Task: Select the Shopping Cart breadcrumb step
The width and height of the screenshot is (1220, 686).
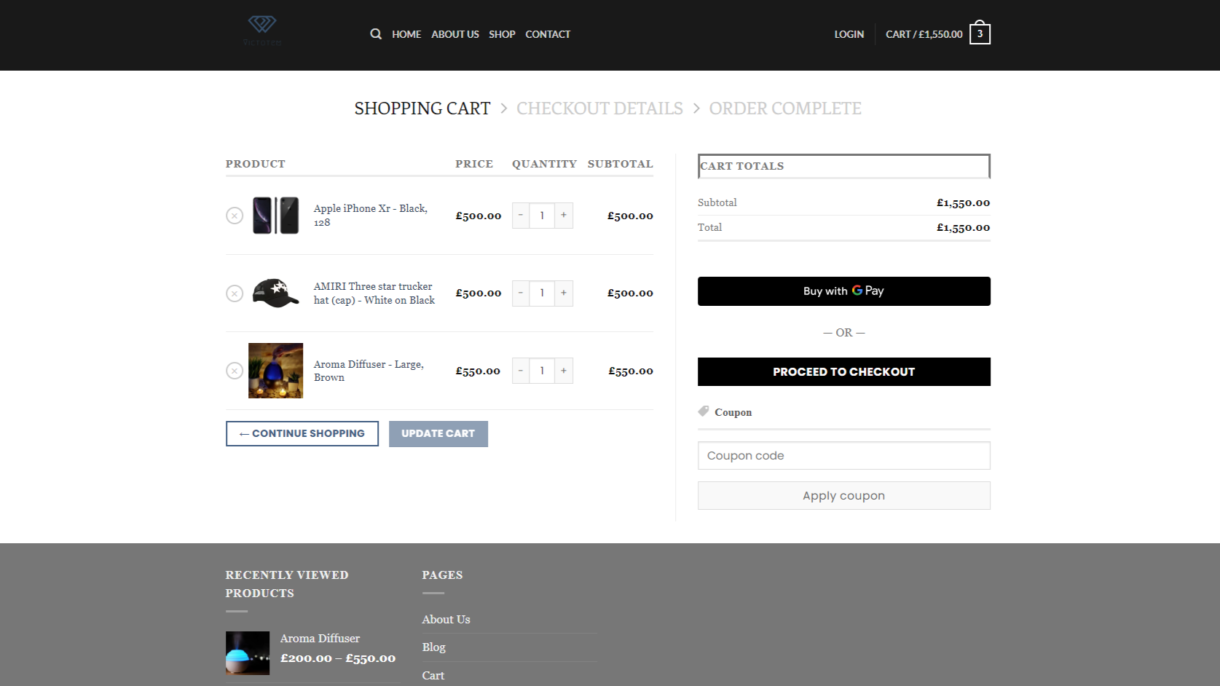Action: (x=422, y=108)
